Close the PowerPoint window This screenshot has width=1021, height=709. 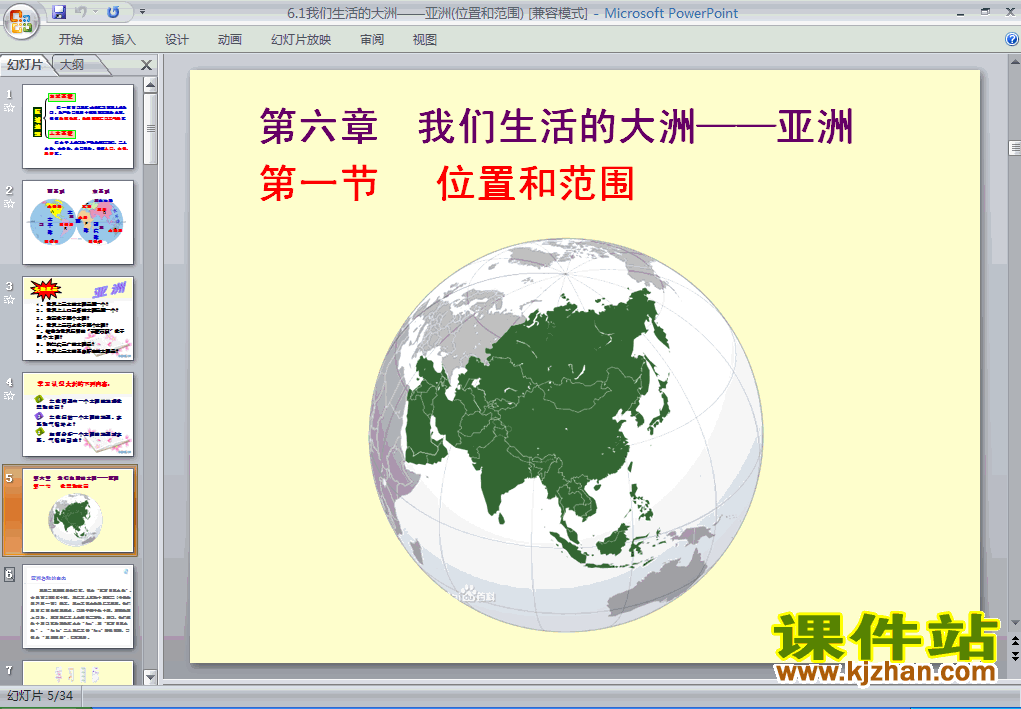1011,12
